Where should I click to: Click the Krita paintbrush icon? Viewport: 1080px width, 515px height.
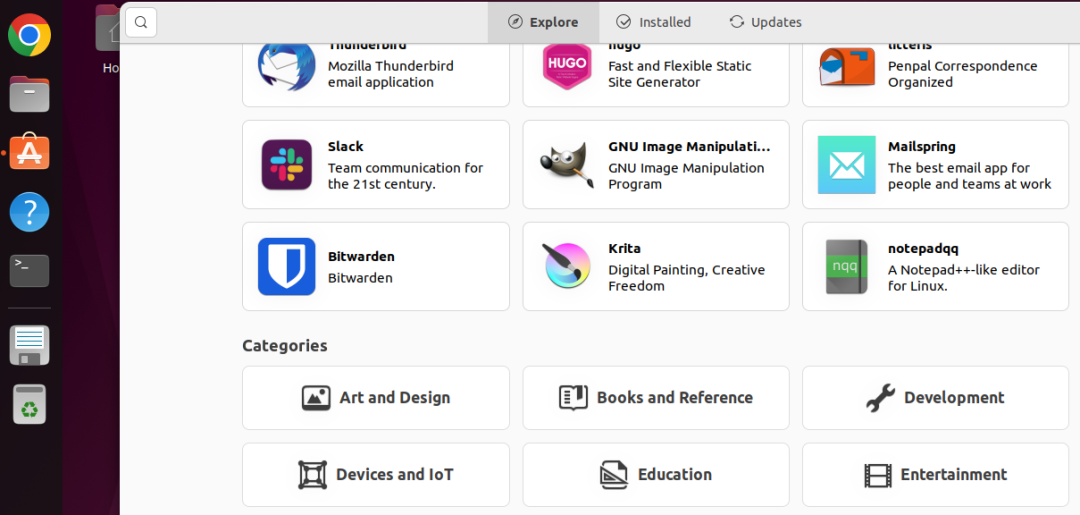[x=567, y=266]
